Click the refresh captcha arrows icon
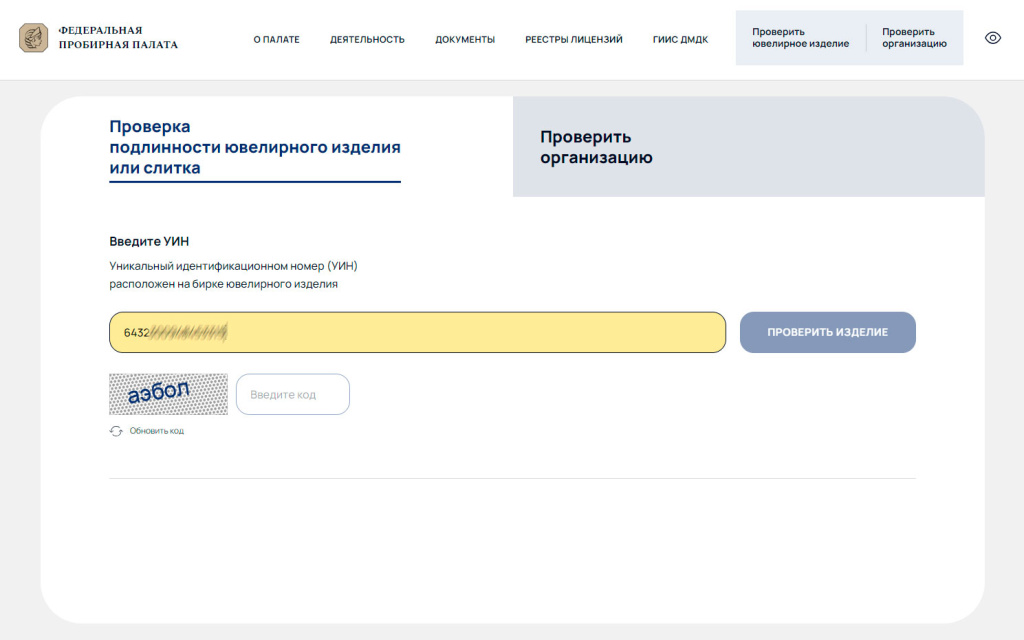Viewport: 1024px width, 640px height. tap(116, 431)
